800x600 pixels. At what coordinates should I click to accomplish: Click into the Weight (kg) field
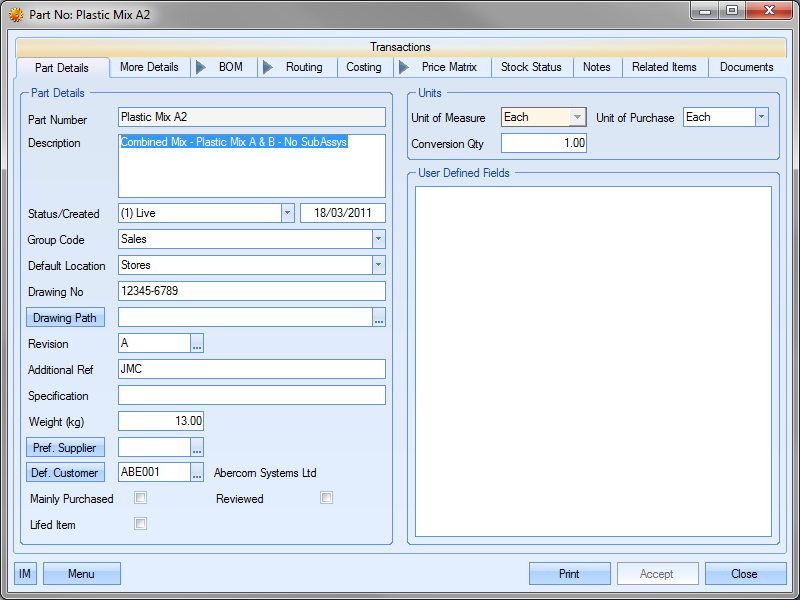coord(161,421)
